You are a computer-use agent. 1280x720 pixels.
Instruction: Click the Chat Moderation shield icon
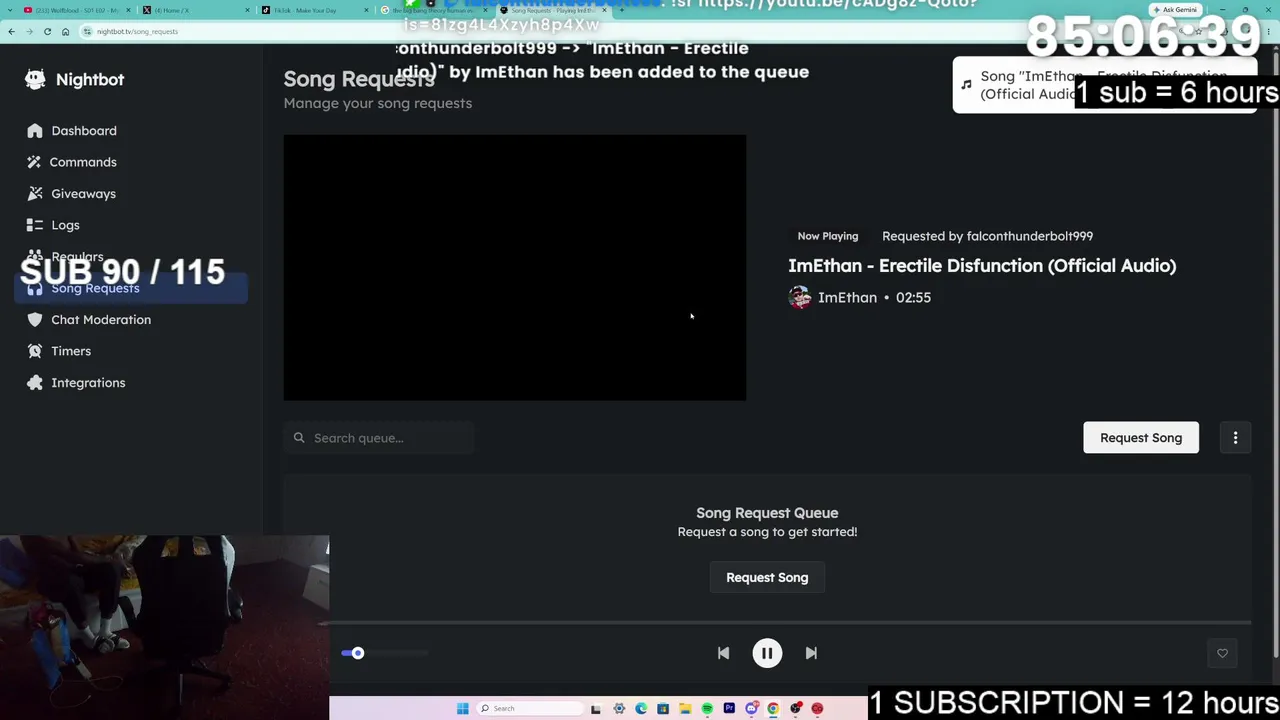[x=35, y=320]
